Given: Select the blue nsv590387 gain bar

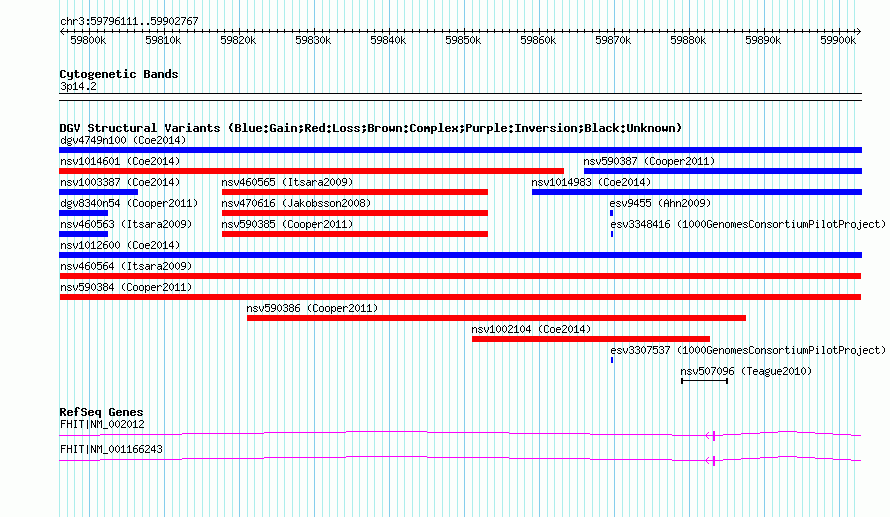Looking at the screenshot, I should pyautogui.click(x=723, y=171).
